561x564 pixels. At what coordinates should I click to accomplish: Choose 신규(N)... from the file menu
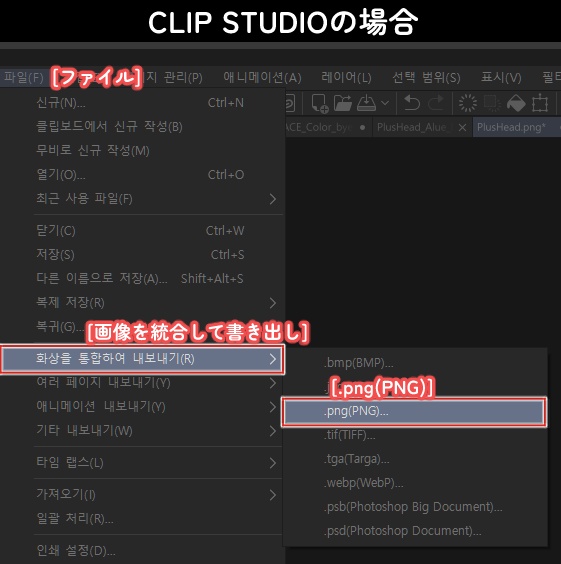[x=142, y=103]
